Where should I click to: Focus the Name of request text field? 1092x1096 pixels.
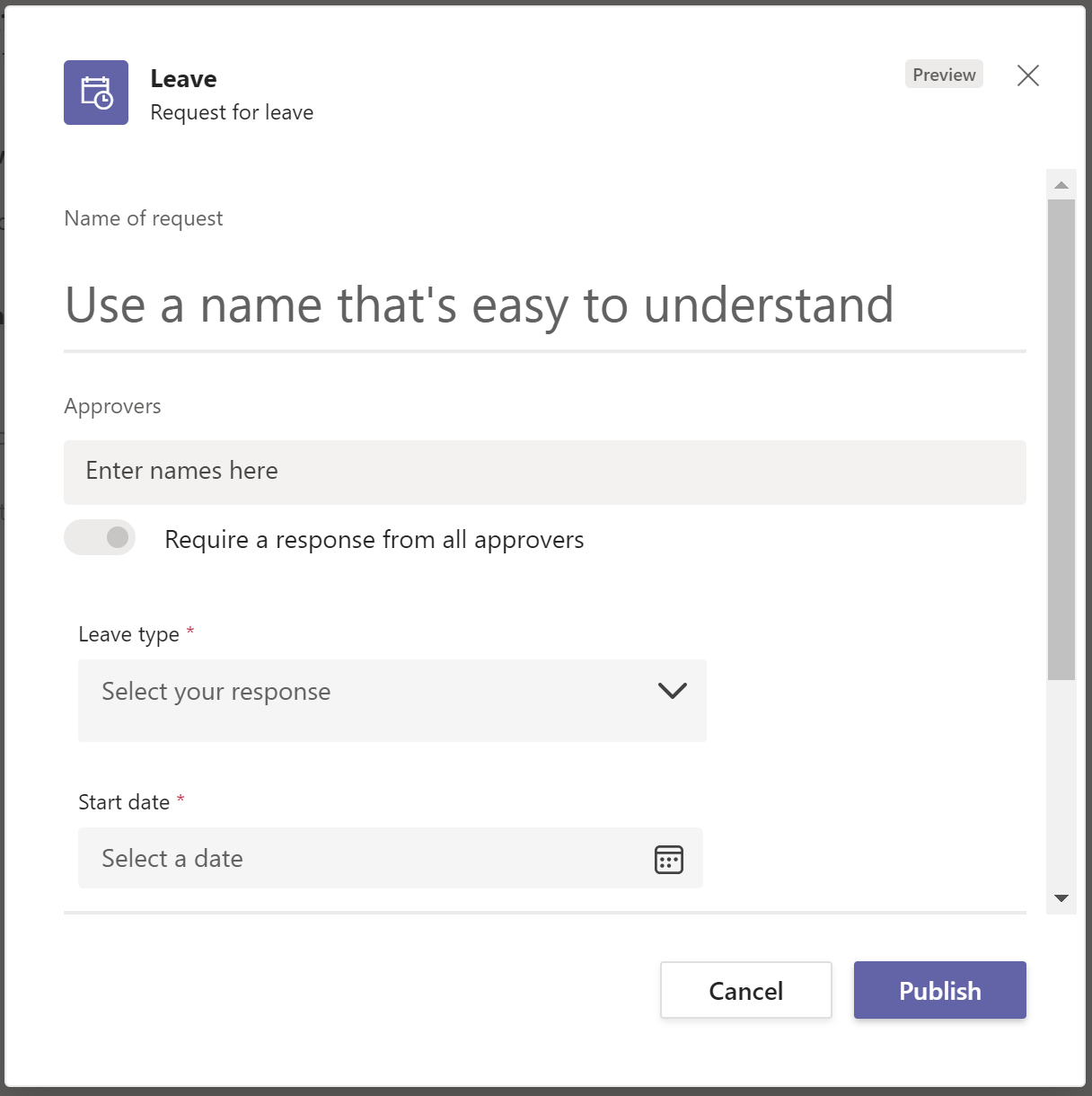(x=544, y=305)
